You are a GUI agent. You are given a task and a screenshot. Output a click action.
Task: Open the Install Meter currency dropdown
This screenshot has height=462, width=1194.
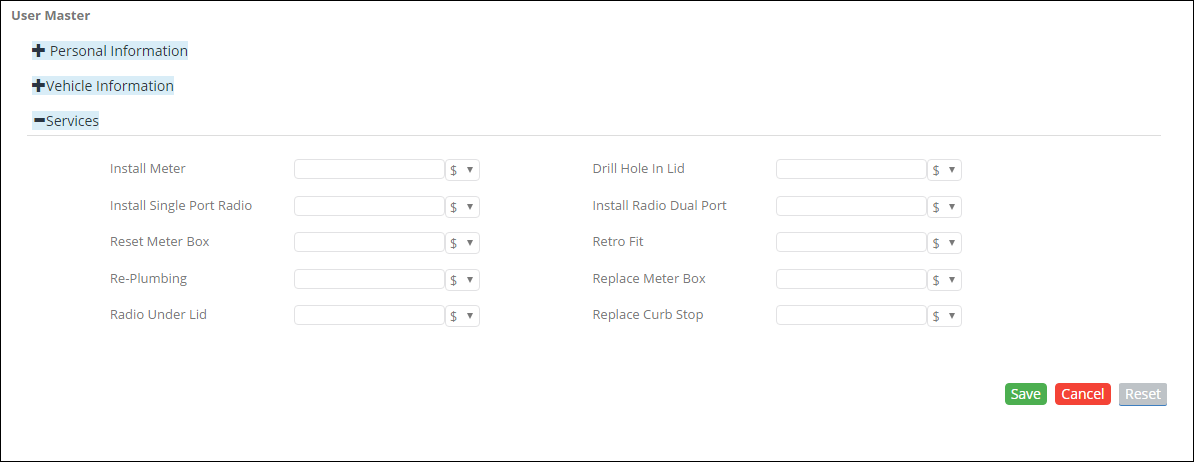463,170
